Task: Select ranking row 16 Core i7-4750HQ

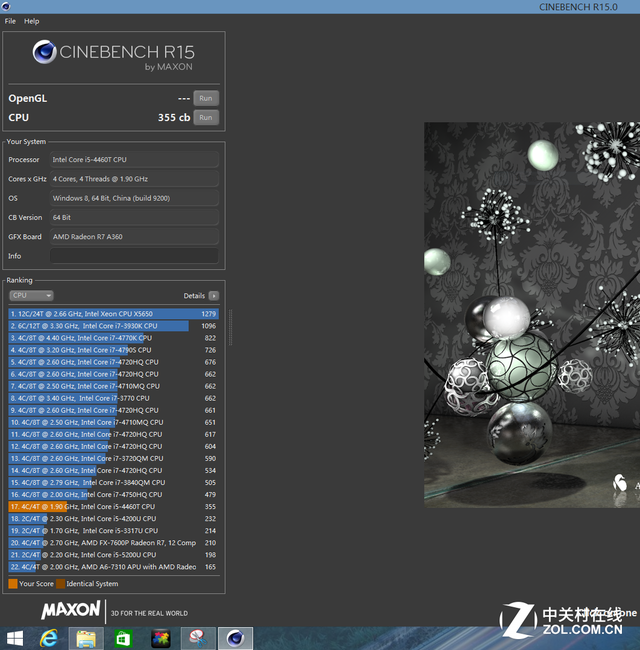Action: click(x=114, y=495)
